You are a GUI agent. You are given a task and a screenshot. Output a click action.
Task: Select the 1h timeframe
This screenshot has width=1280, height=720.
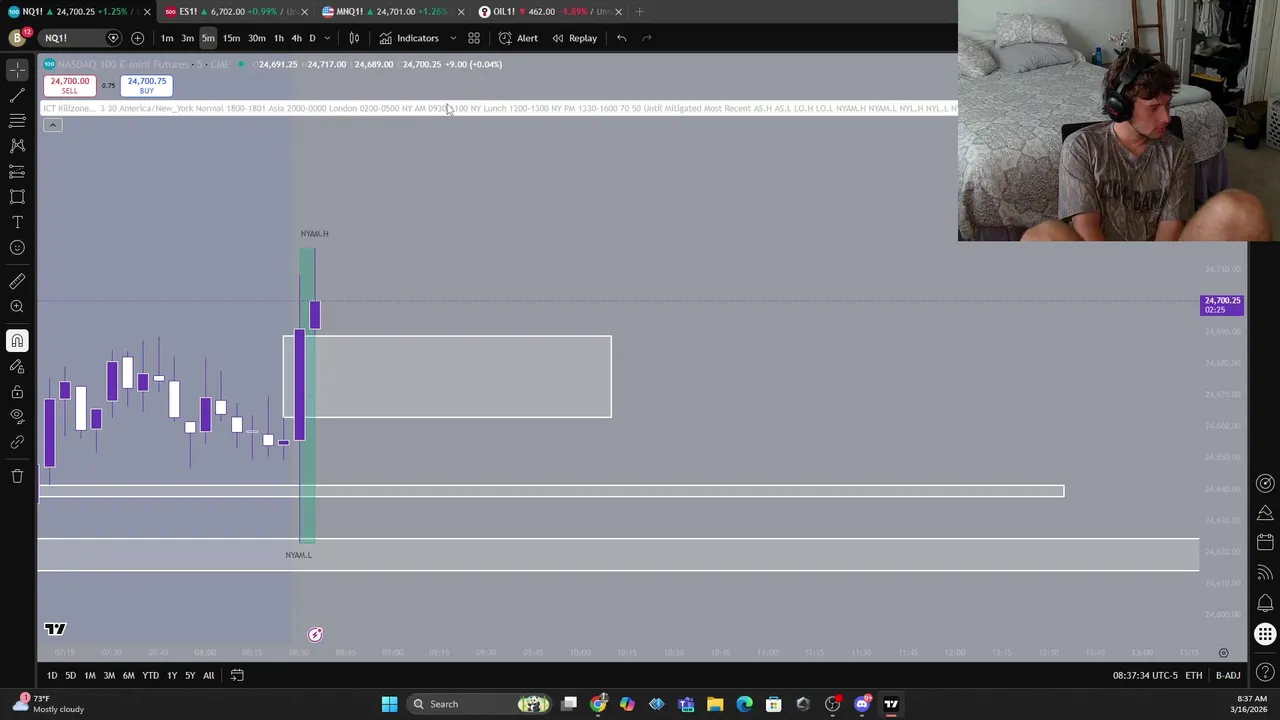point(279,38)
